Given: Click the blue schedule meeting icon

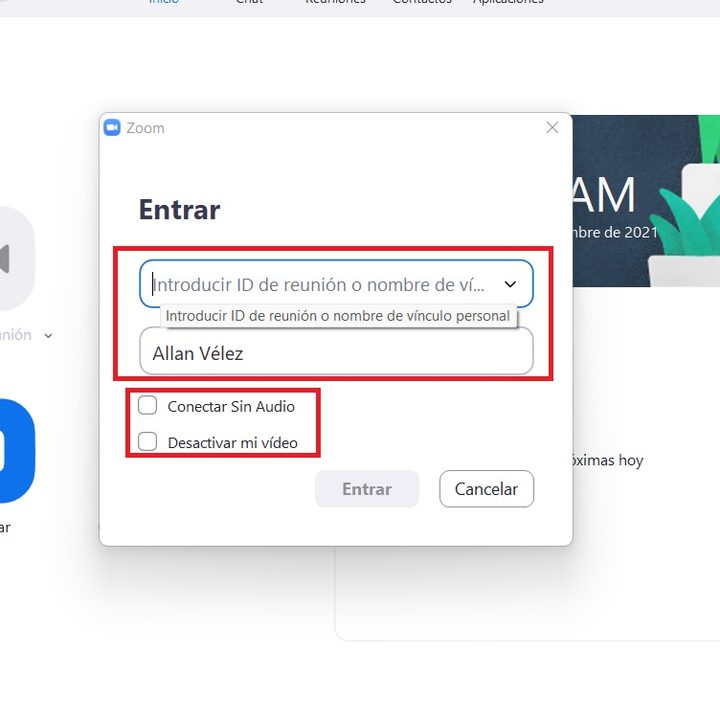Looking at the screenshot, I should coord(14,450).
